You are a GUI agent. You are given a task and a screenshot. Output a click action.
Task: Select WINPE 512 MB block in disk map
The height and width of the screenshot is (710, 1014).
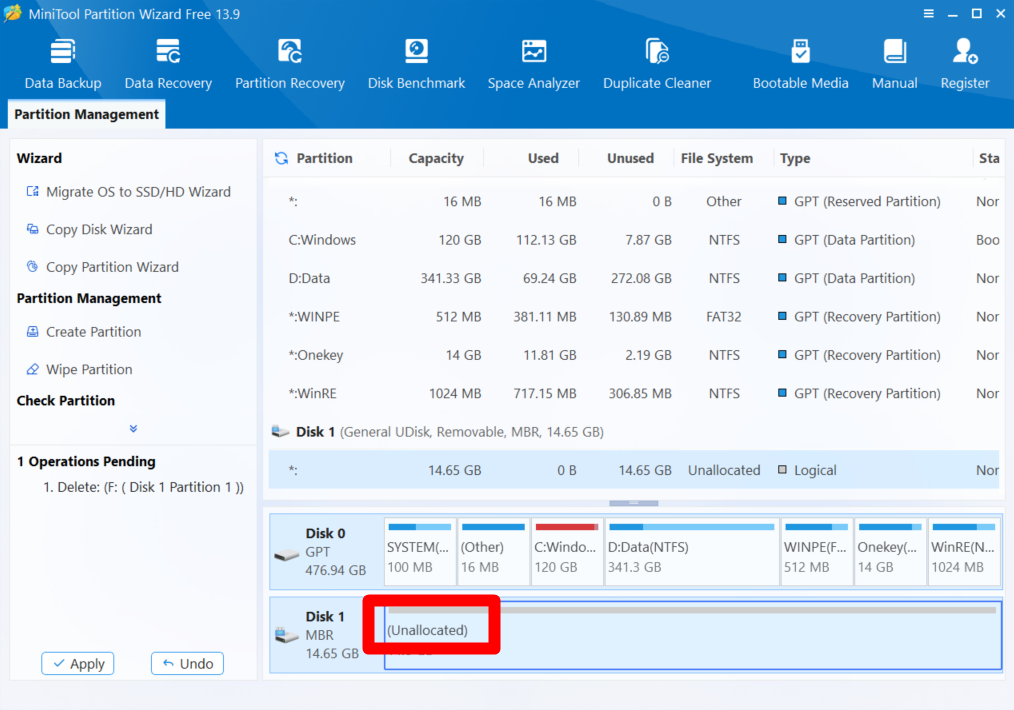click(817, 552)
